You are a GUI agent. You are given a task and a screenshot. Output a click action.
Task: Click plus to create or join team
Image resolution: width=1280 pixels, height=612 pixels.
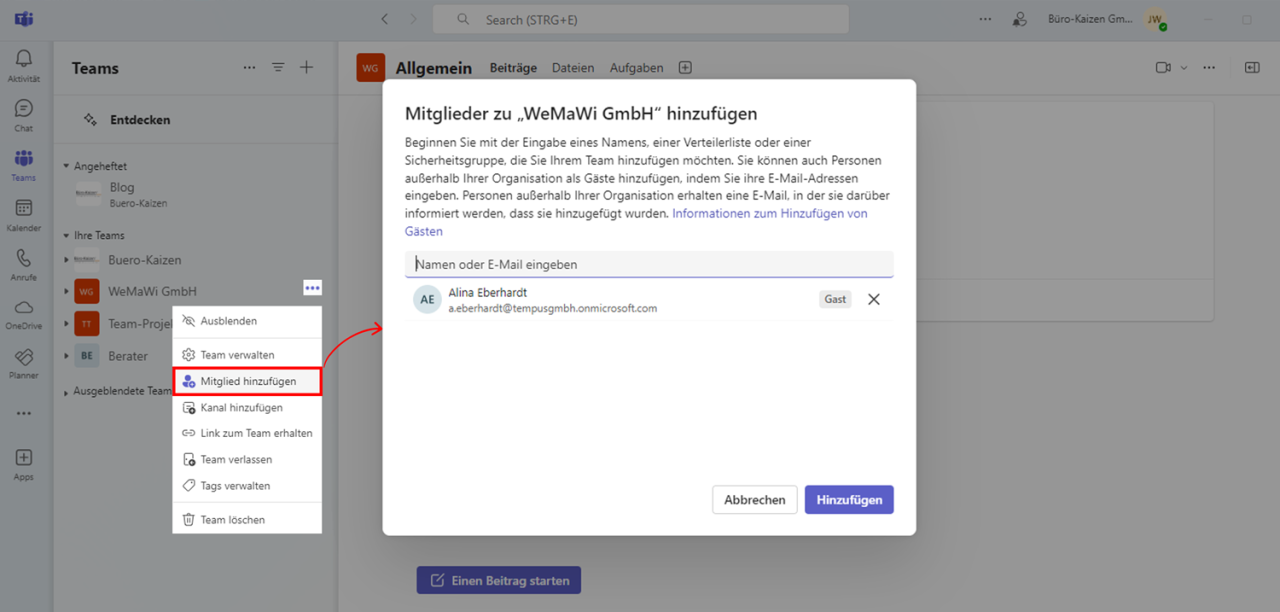coord(307,68)
